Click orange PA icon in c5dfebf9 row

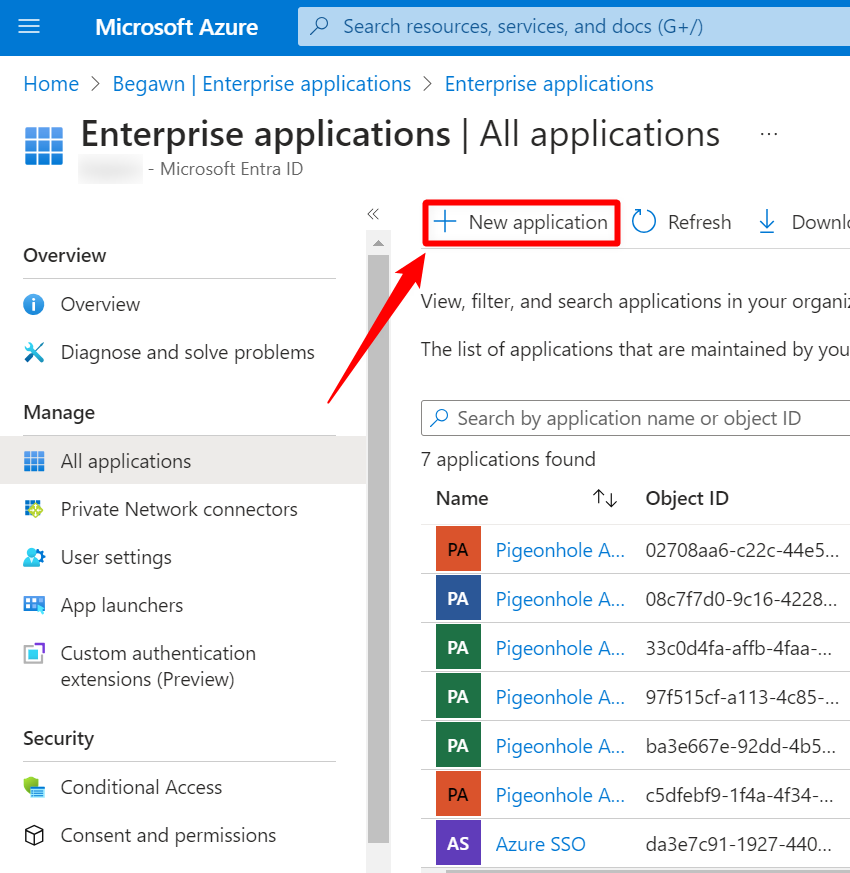click(458, 794)
